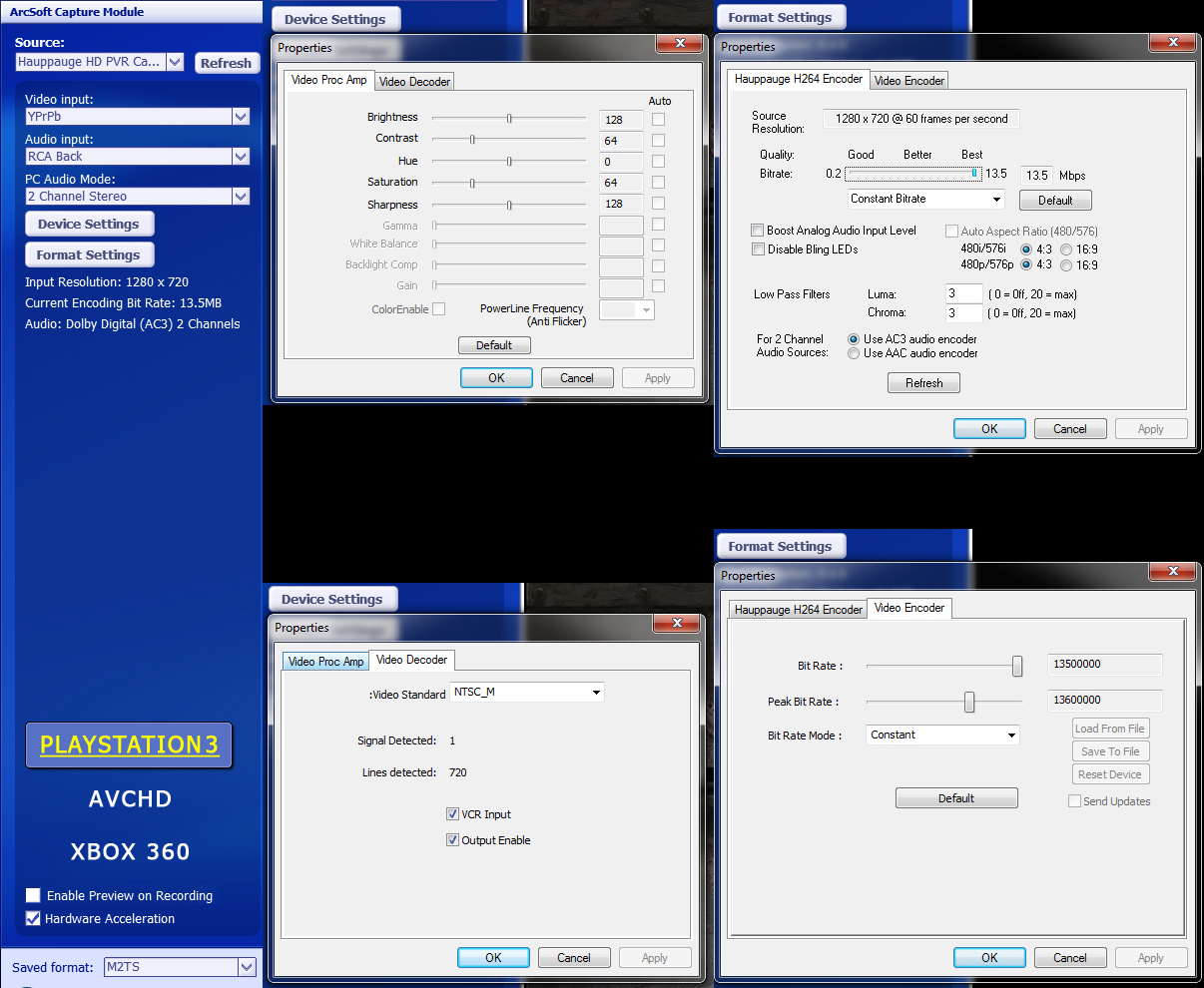Click Device Settings in the ArcSoft sidebar
Image resolution: width=1204 pixels, height=988 pixels.
[89, 225]
